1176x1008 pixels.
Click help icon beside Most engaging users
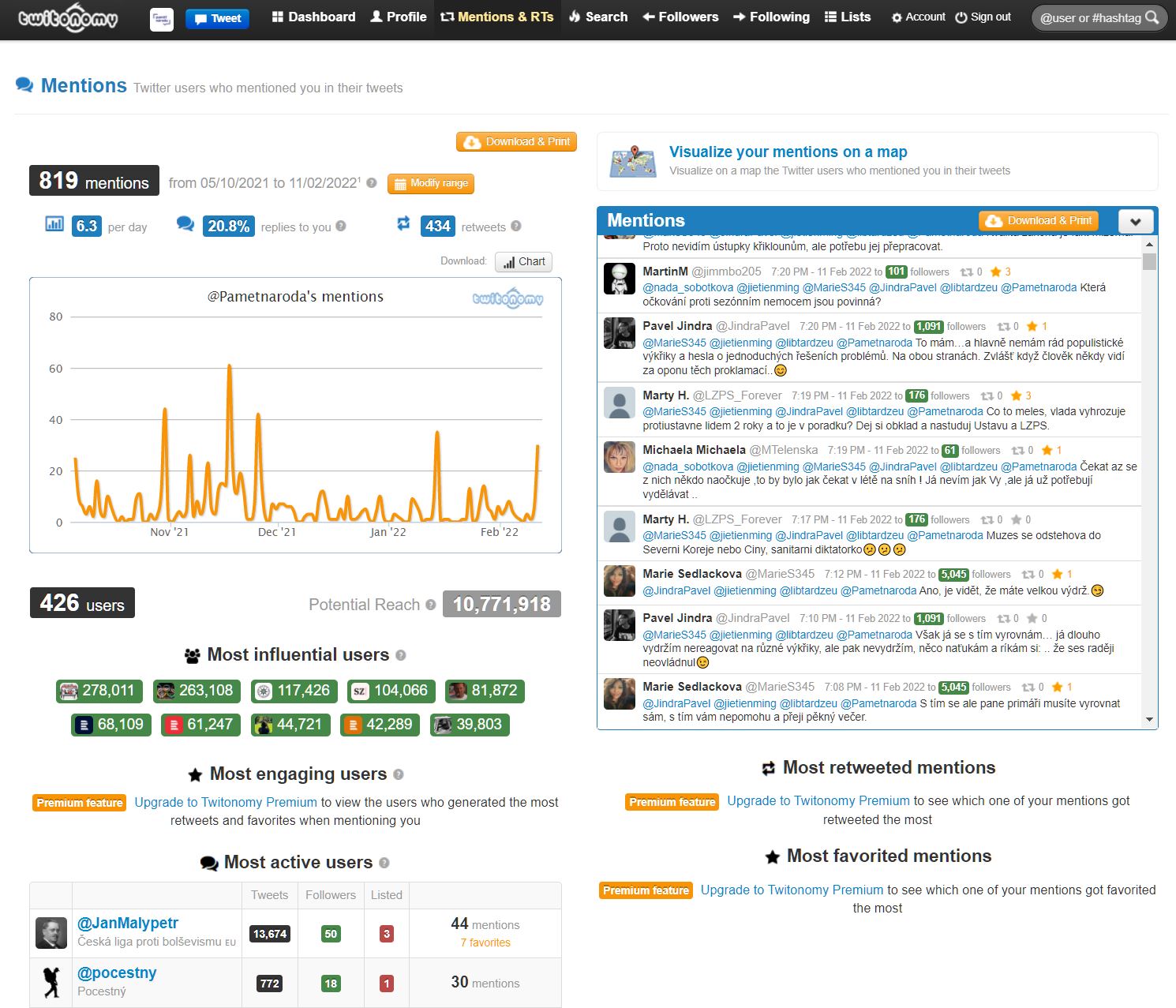tap(399, 774)
